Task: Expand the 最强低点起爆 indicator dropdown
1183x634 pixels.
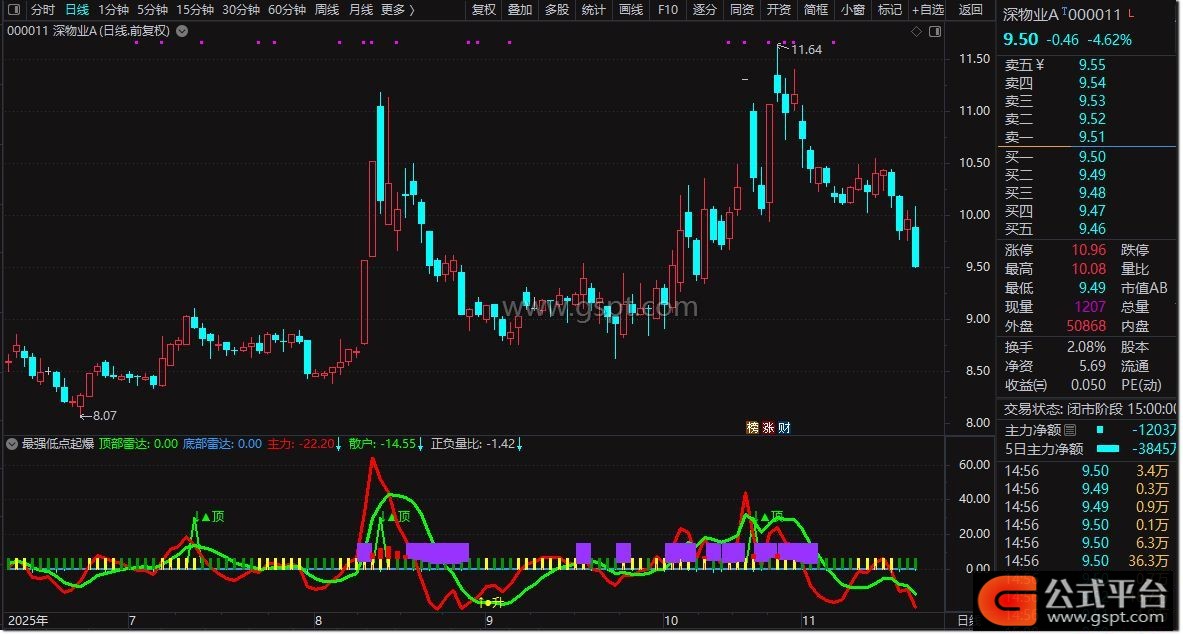Action: click(12, 444)
